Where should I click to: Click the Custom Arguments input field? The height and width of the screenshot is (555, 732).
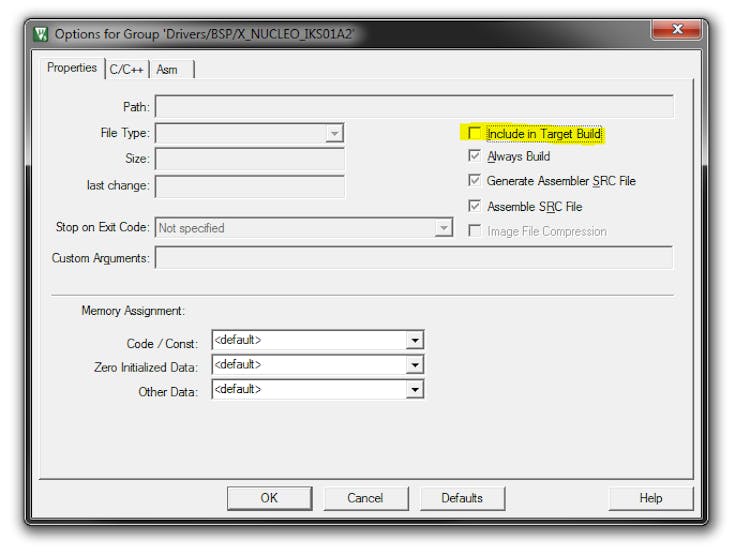[414, 258]
